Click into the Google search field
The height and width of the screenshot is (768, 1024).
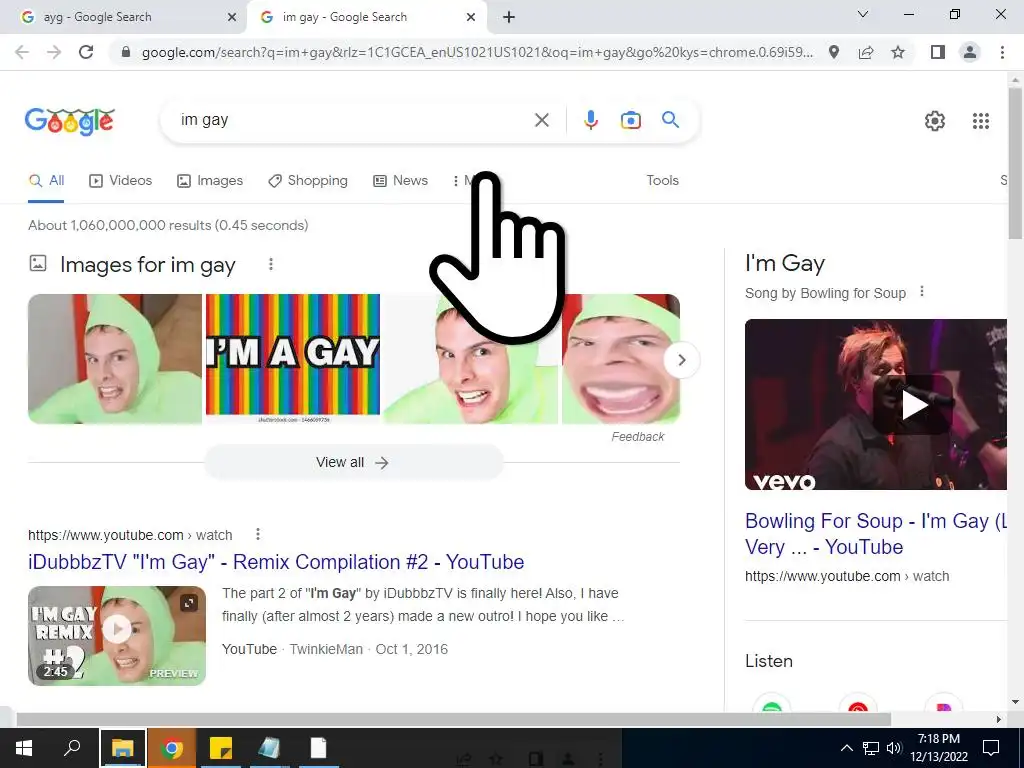pyautogui.click(x=353, y=120)
